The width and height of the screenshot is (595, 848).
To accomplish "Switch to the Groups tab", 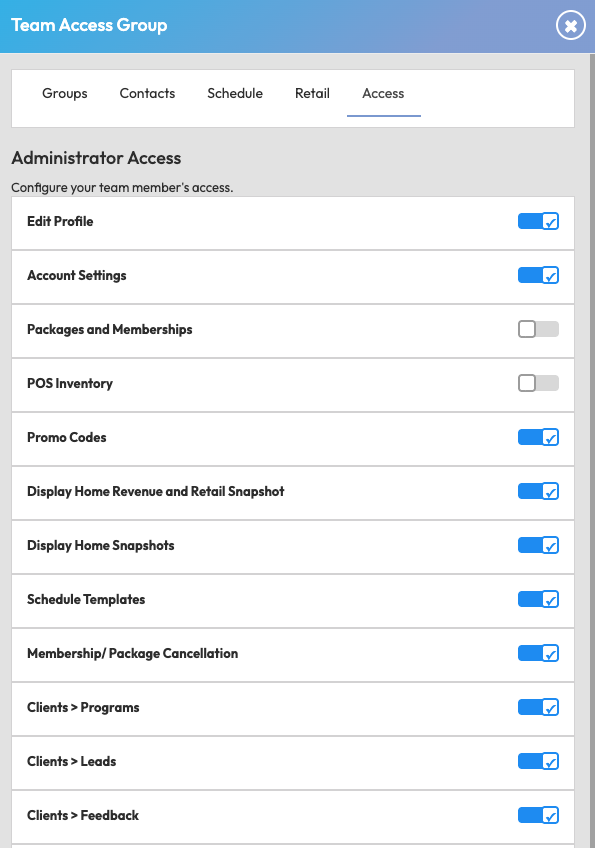I will click(x=65, y=94).
